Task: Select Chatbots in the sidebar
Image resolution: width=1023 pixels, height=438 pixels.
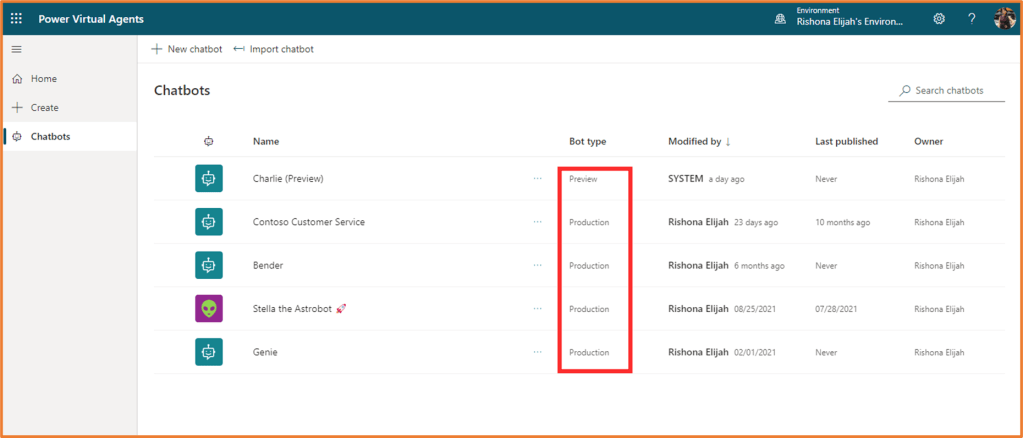Action: pyautogui.click(x=50, y=136)
